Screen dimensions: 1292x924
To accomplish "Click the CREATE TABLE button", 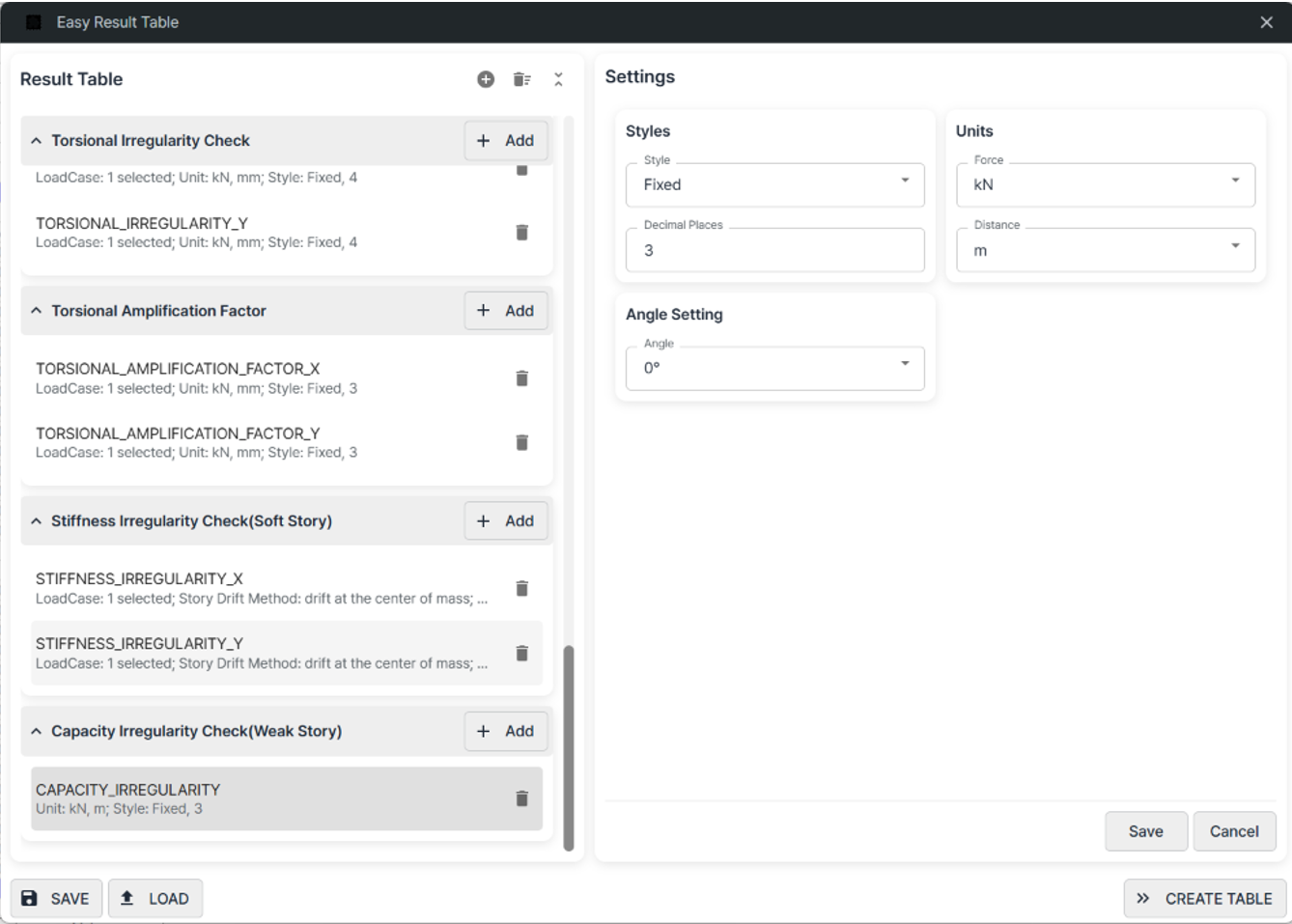I will pos(1204,899).
